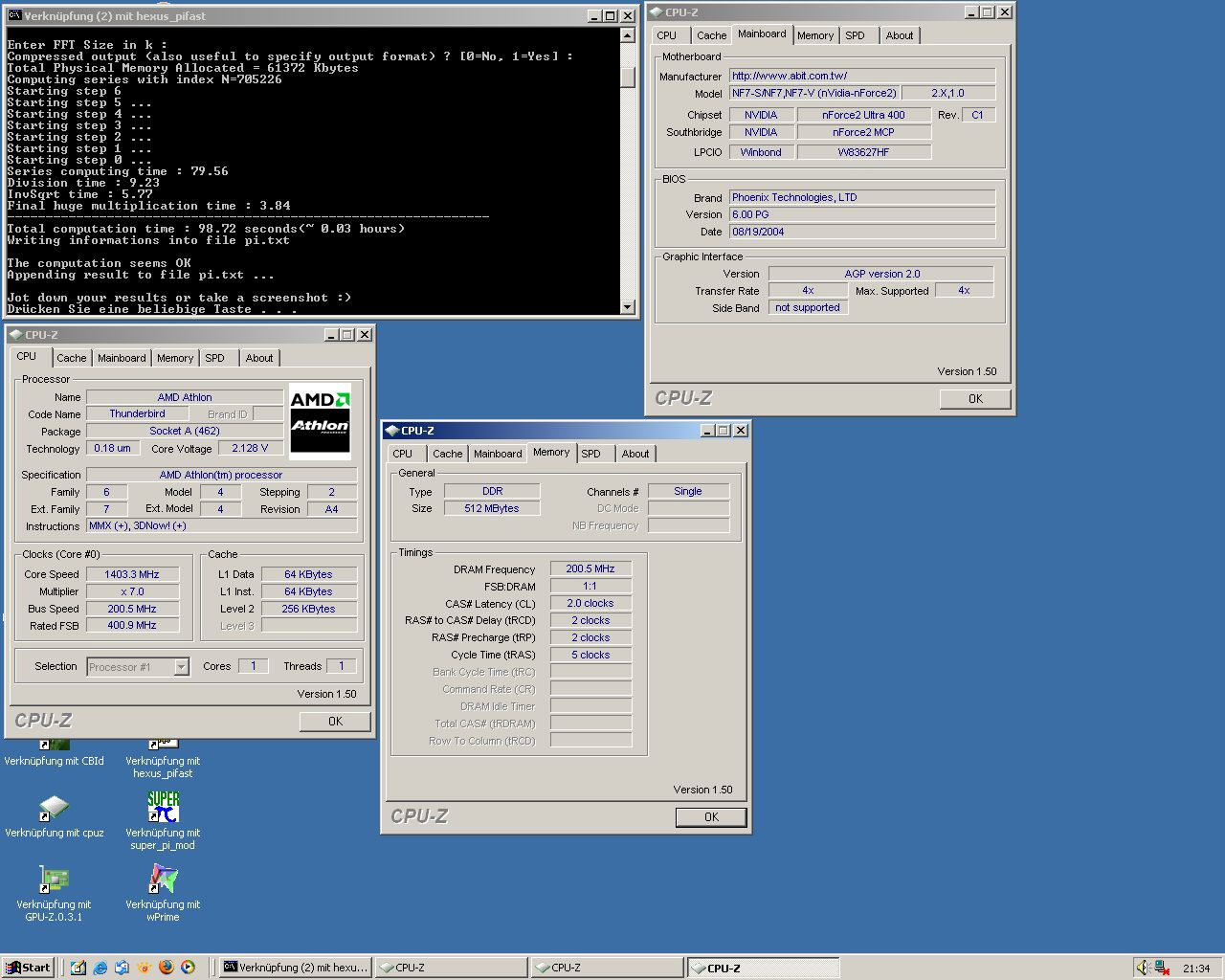Click the Phoenix Technologies BIOS brand field

pos(862,197)
